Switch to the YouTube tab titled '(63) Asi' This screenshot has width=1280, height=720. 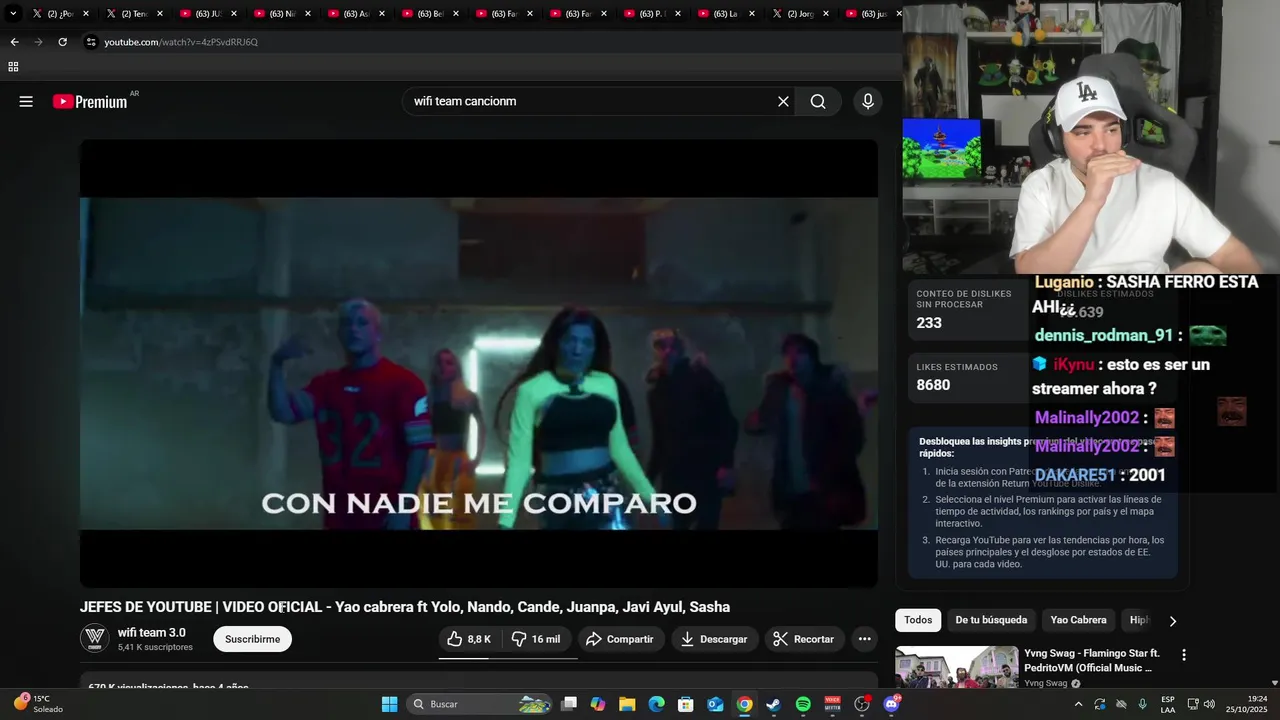356,14
